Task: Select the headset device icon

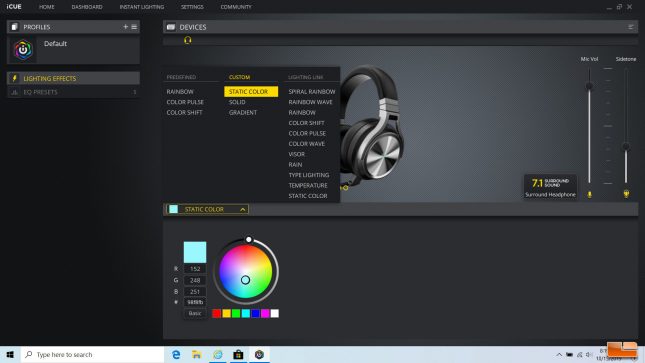Action: [x=188, y=40]
